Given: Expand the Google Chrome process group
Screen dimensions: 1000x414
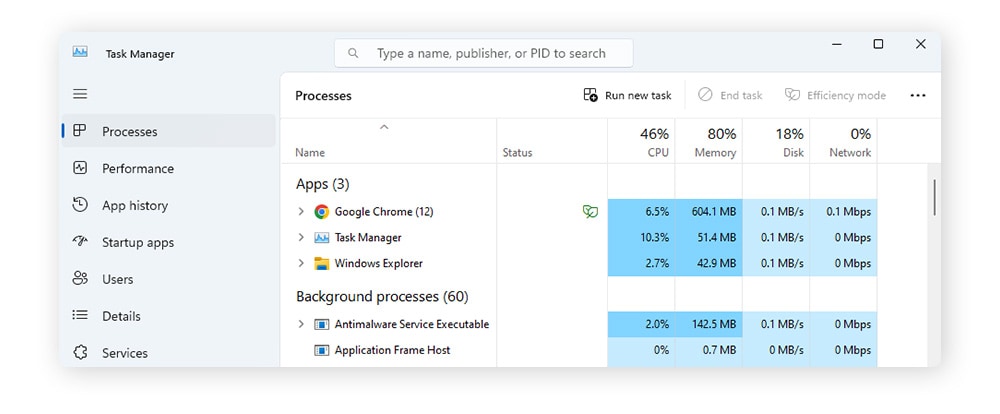Looking at the screenshot, I should 301,211.
